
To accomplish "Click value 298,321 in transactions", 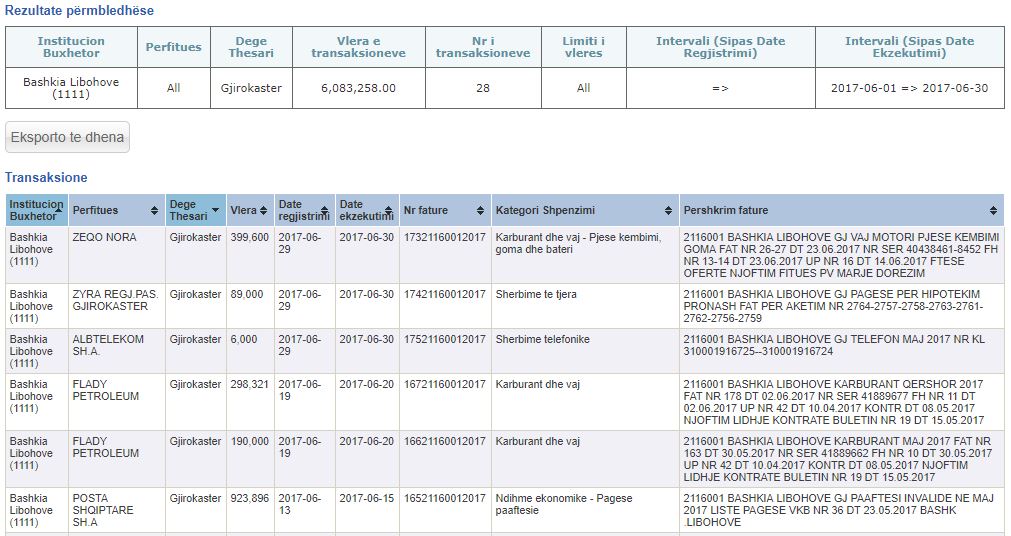I will point(250,384).
